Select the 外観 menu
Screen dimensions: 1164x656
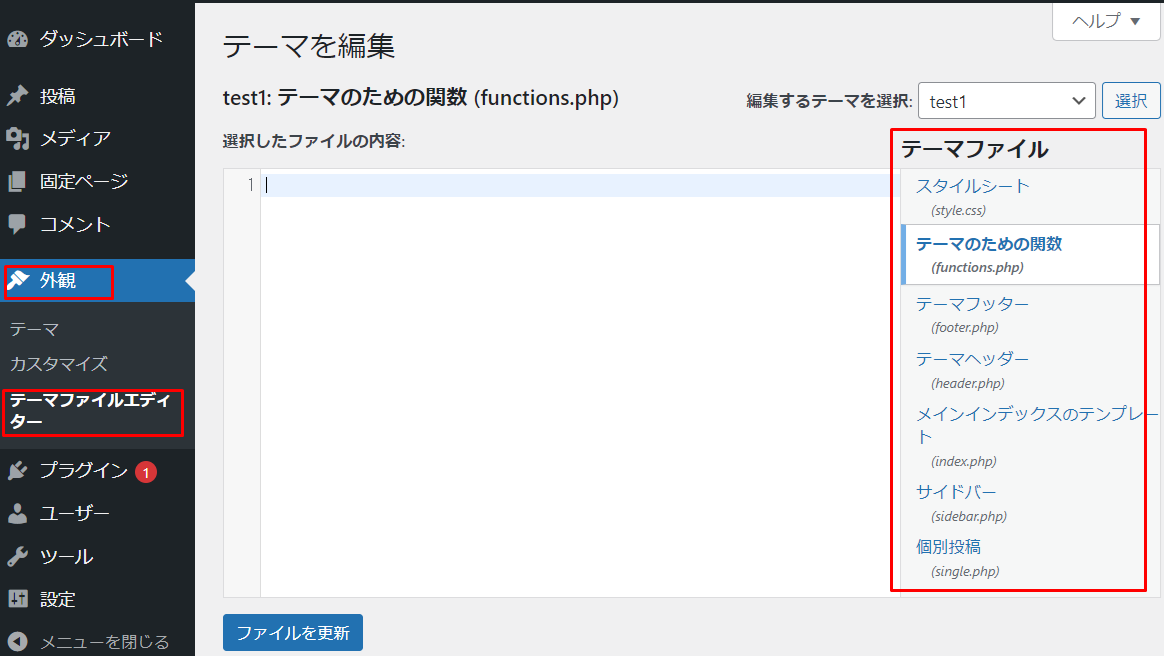97,280
